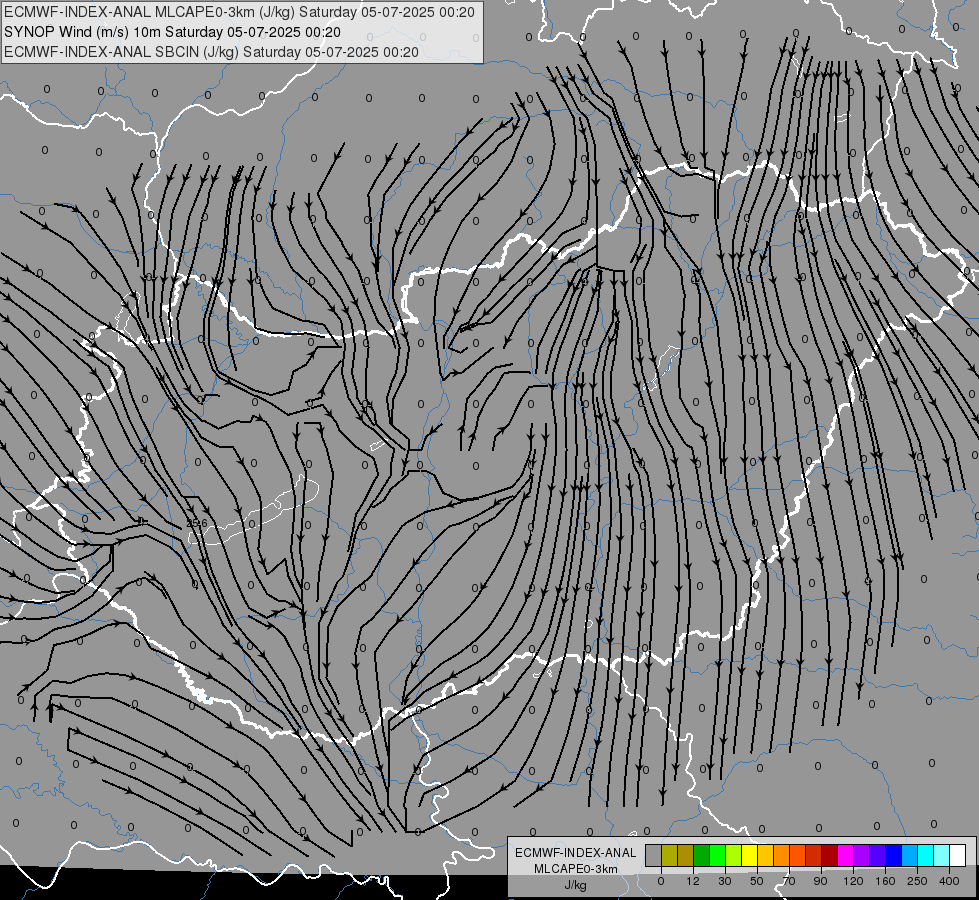This screenshot has height=900, width=979.
Task: Select the white swatch after the 400 tick
Action: click(x=957, y=855)
